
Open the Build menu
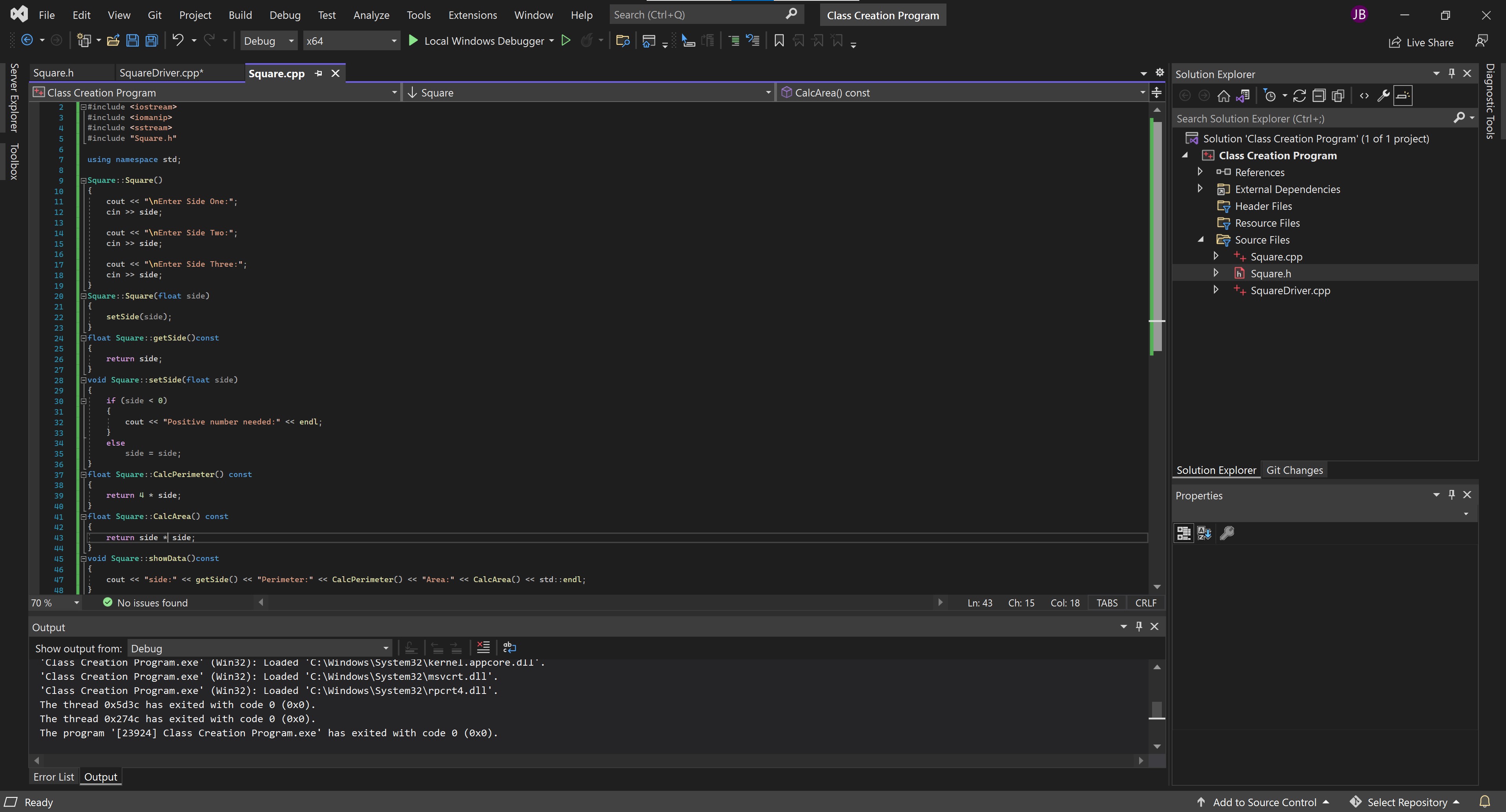(x=240, y=15)
